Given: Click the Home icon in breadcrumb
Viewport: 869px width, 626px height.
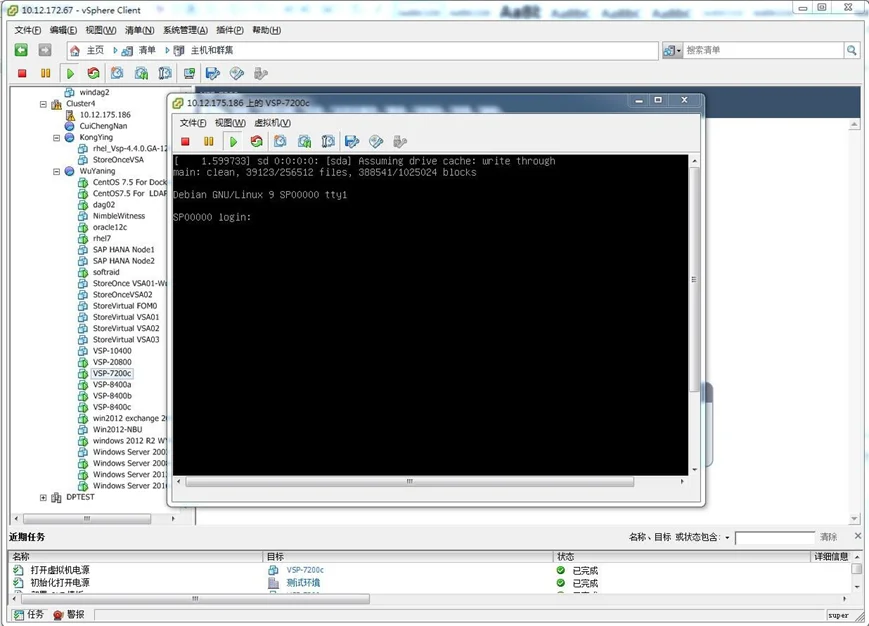Looking at the screenshot, I should [75, 51].
